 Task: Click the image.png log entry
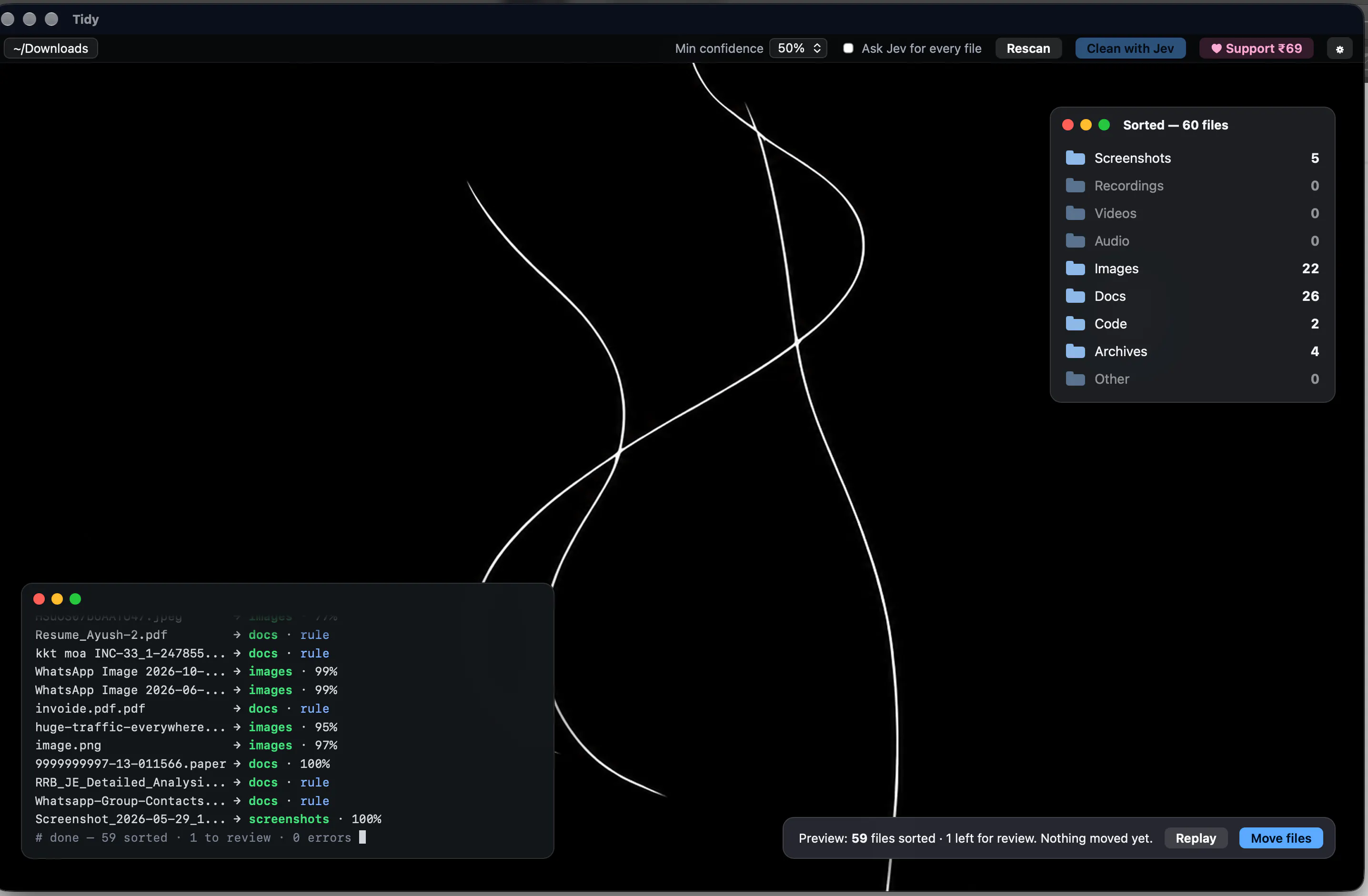(186, 745)
